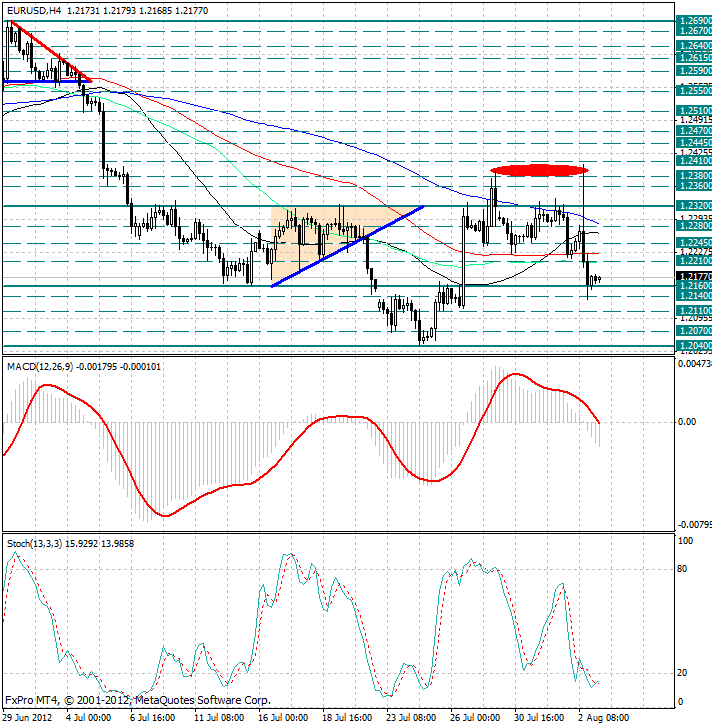Click the 1.2640 price level label

coord(694,46)
